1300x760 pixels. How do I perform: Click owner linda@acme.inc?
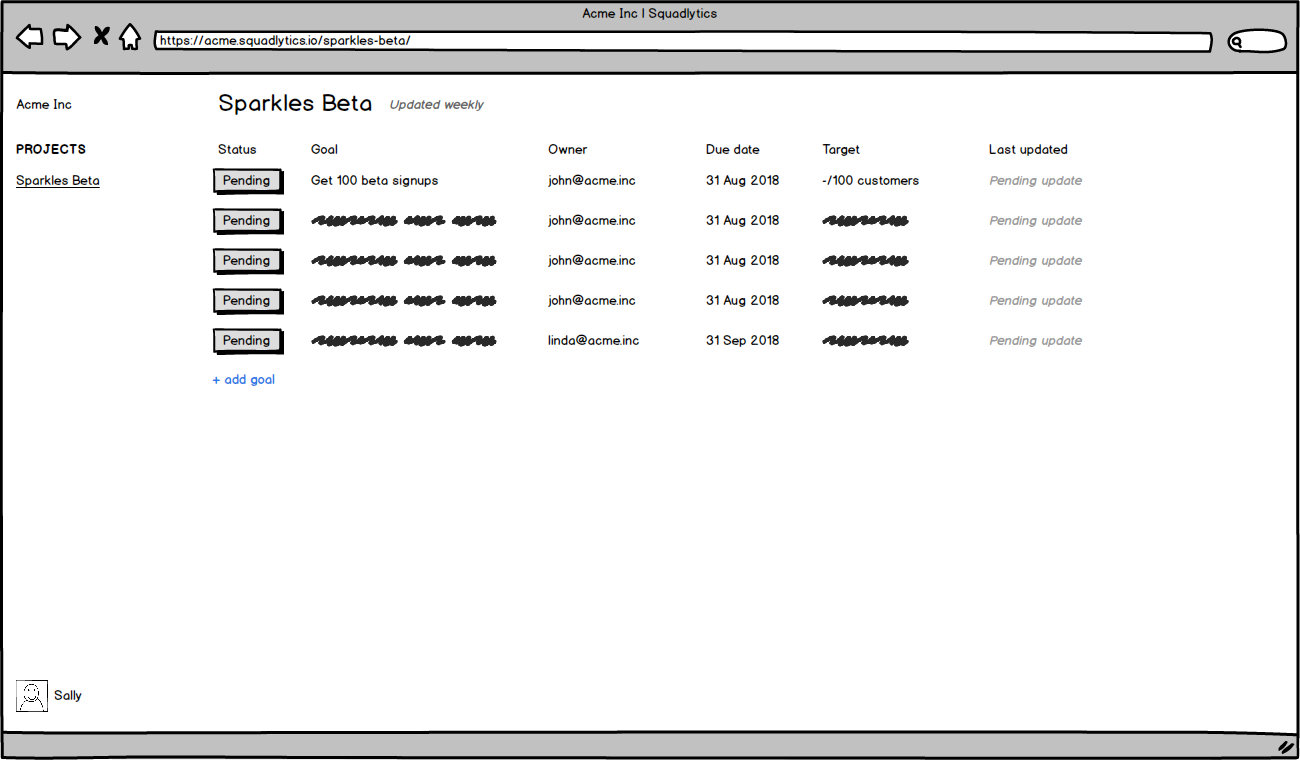point(594,341)
